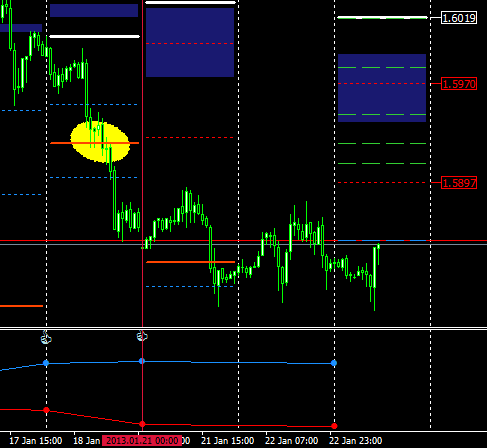Select the red dashed line at the 1.5897 level
Viewport: 487px width, 448px height.
pyautogui.click(x=382, y=183)
